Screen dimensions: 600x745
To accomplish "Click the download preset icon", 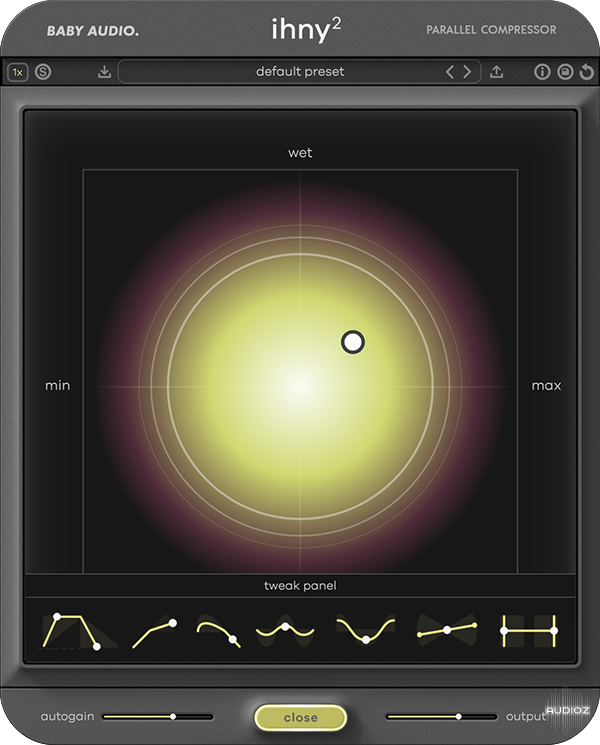I will pyautogui.click(x=104, y=72).
